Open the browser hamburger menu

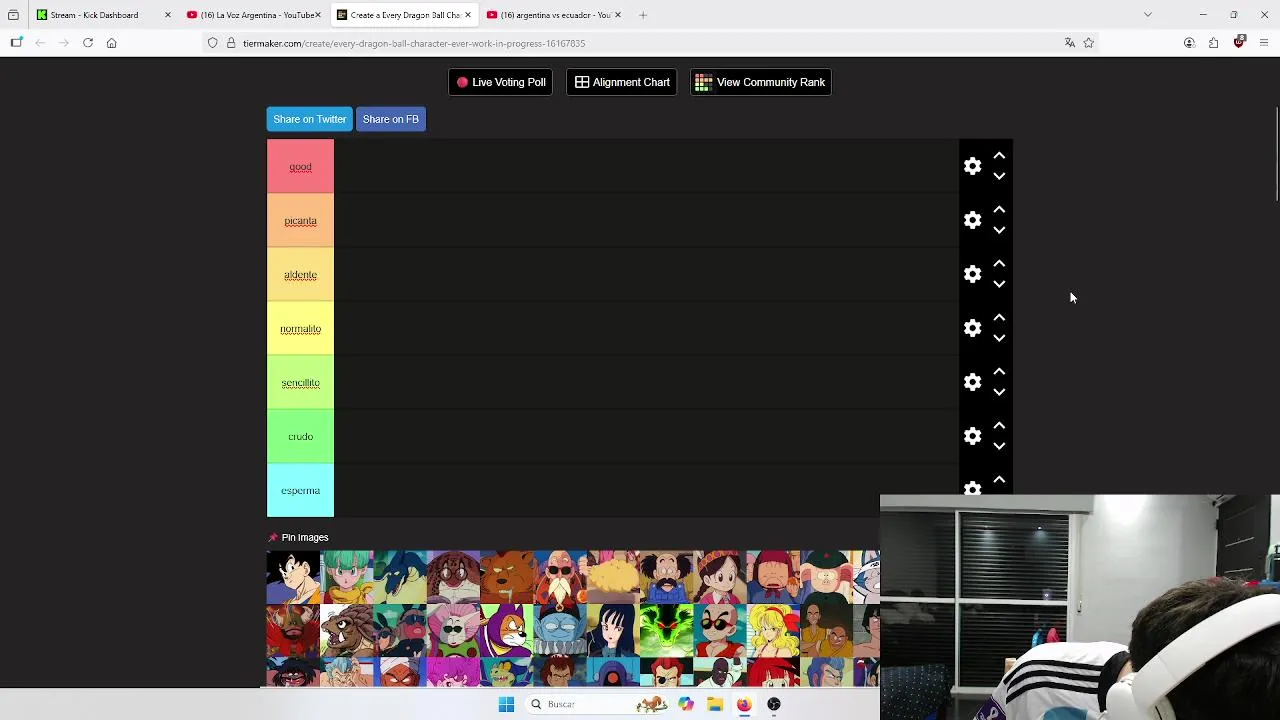pos(1264,43)
